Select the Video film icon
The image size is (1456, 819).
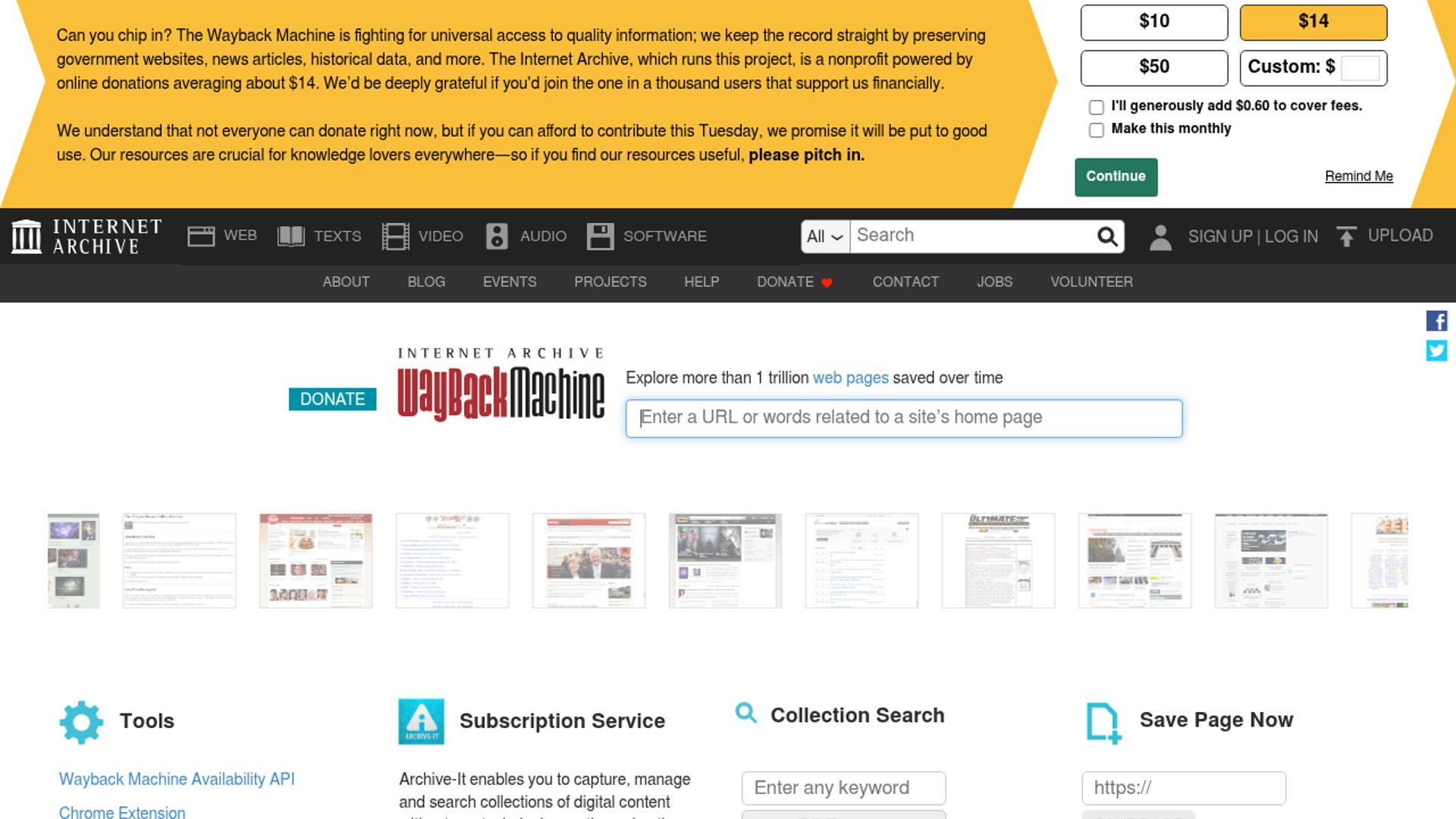click(x=395, y=237)
